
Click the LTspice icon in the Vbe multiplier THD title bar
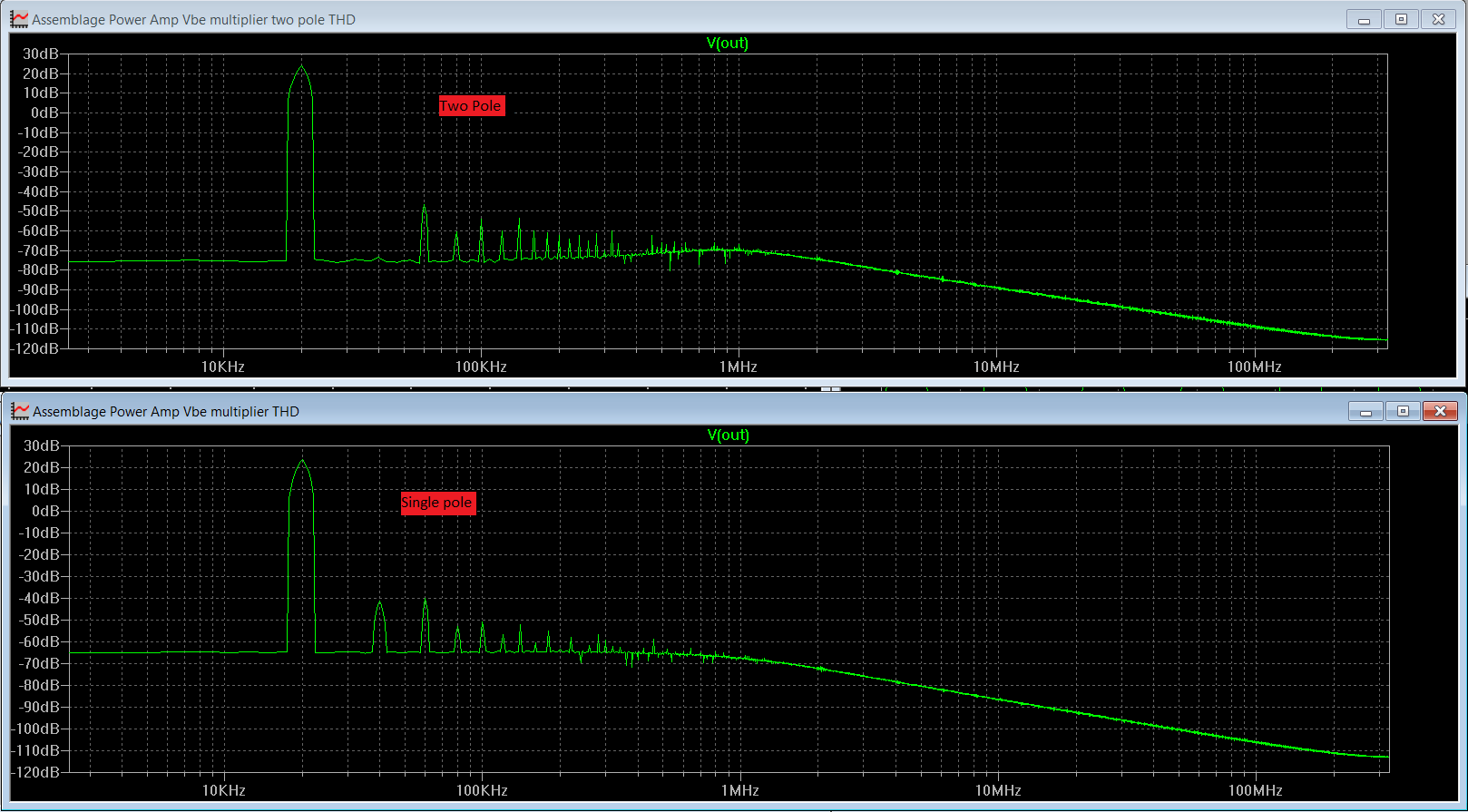tap(20, 411)
